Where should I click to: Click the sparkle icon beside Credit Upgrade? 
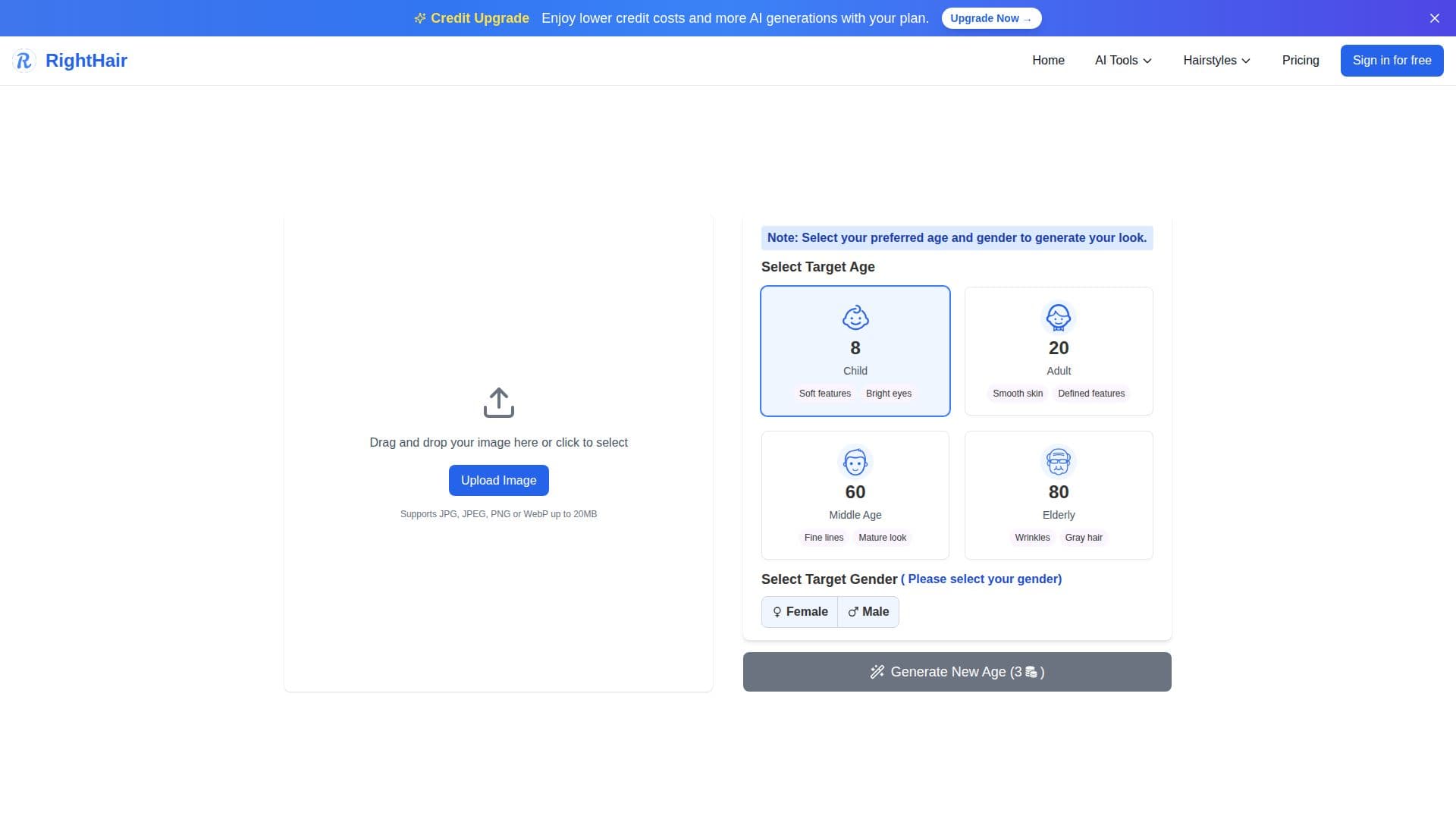pyautogui.click(x=420, y=18)
